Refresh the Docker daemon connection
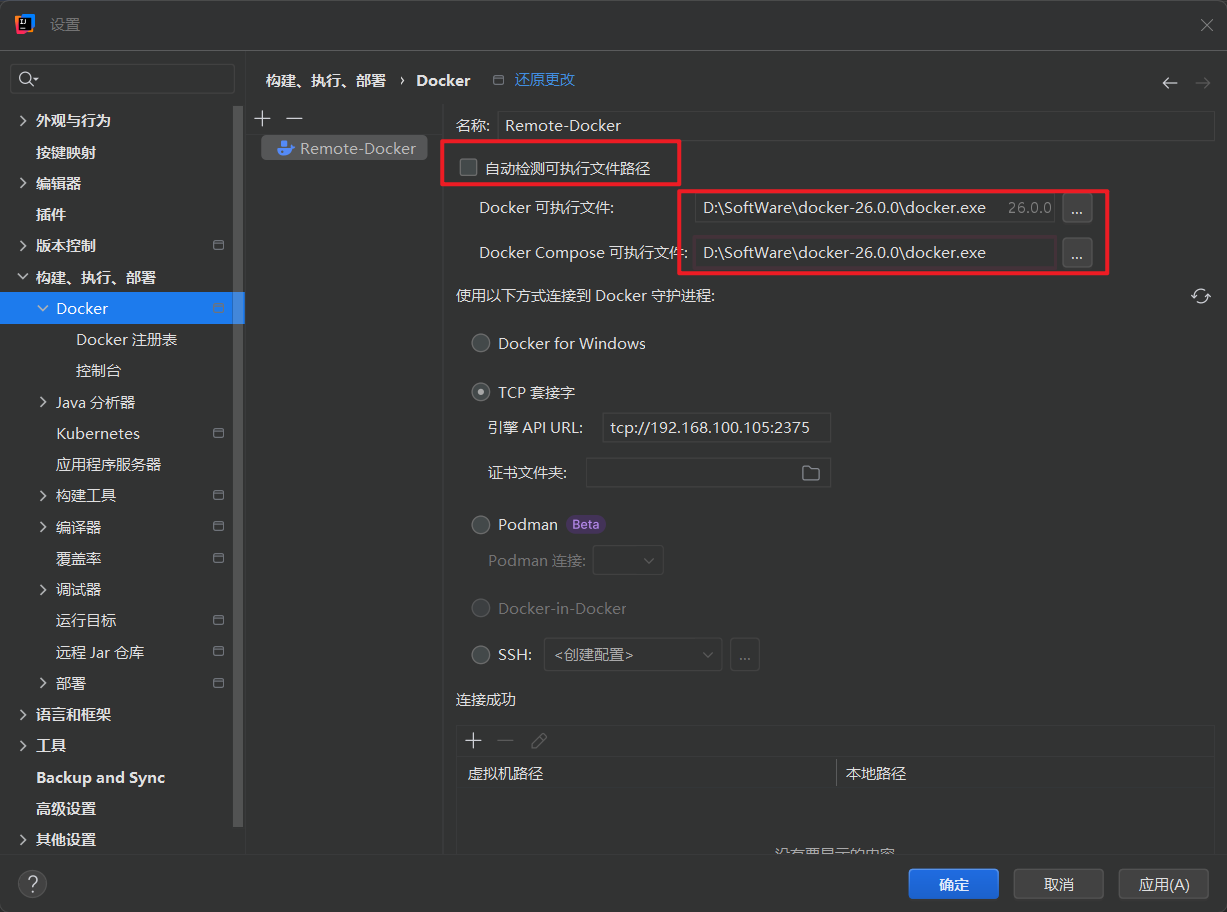Viewport: 1227px width, 912px height. [1201, 296]
